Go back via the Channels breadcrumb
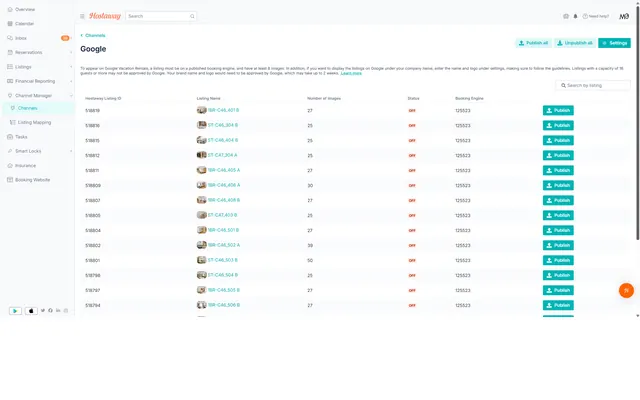Screen dimensions: 640x400 pos(93,36)
